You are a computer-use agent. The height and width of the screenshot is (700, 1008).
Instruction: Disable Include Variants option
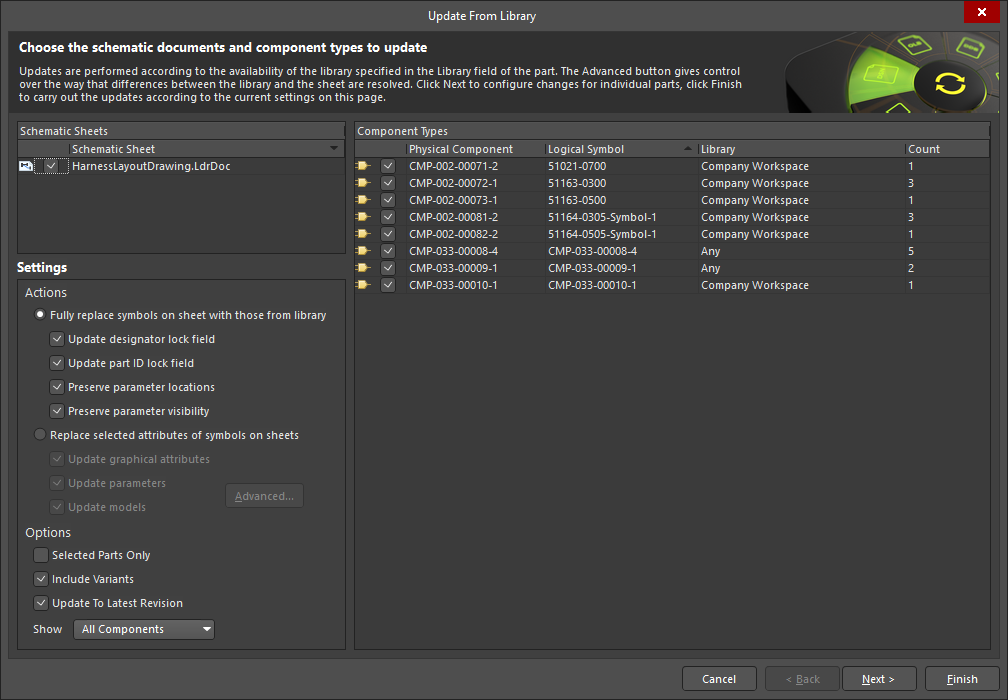[x=41, y=579]
